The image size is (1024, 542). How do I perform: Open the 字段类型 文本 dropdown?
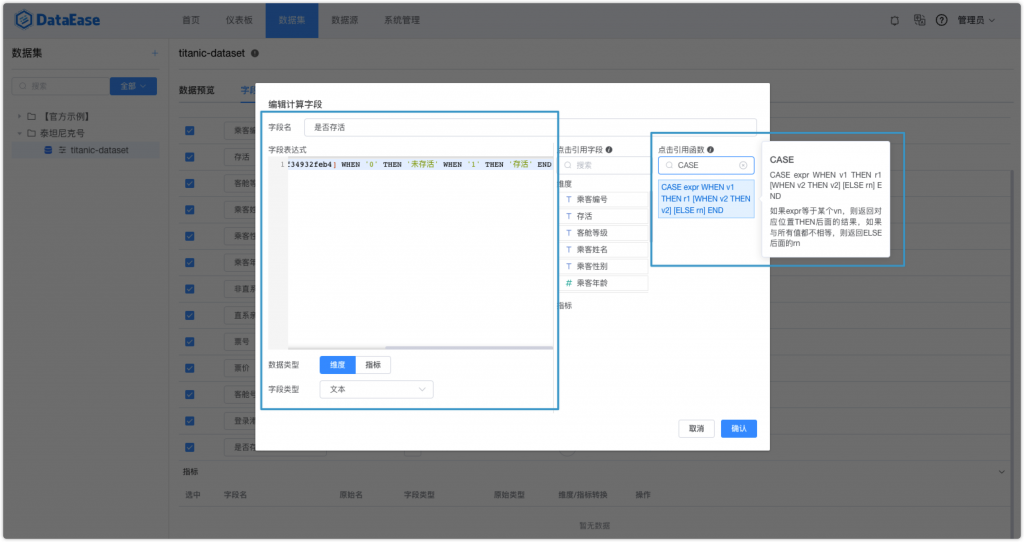click(x=376, y=389)
